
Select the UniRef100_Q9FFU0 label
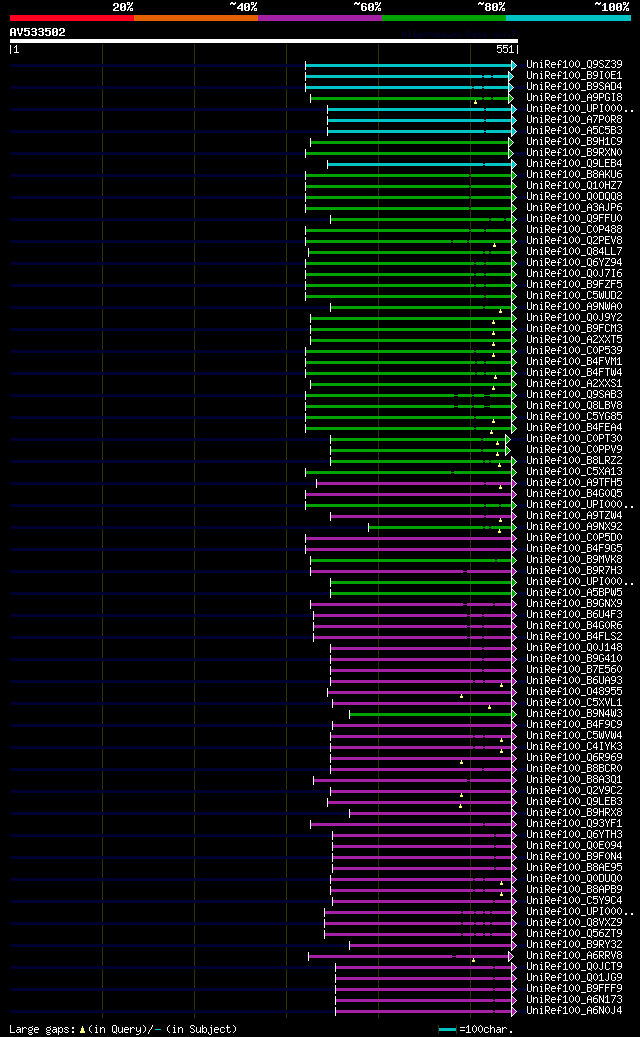[574, 219]
